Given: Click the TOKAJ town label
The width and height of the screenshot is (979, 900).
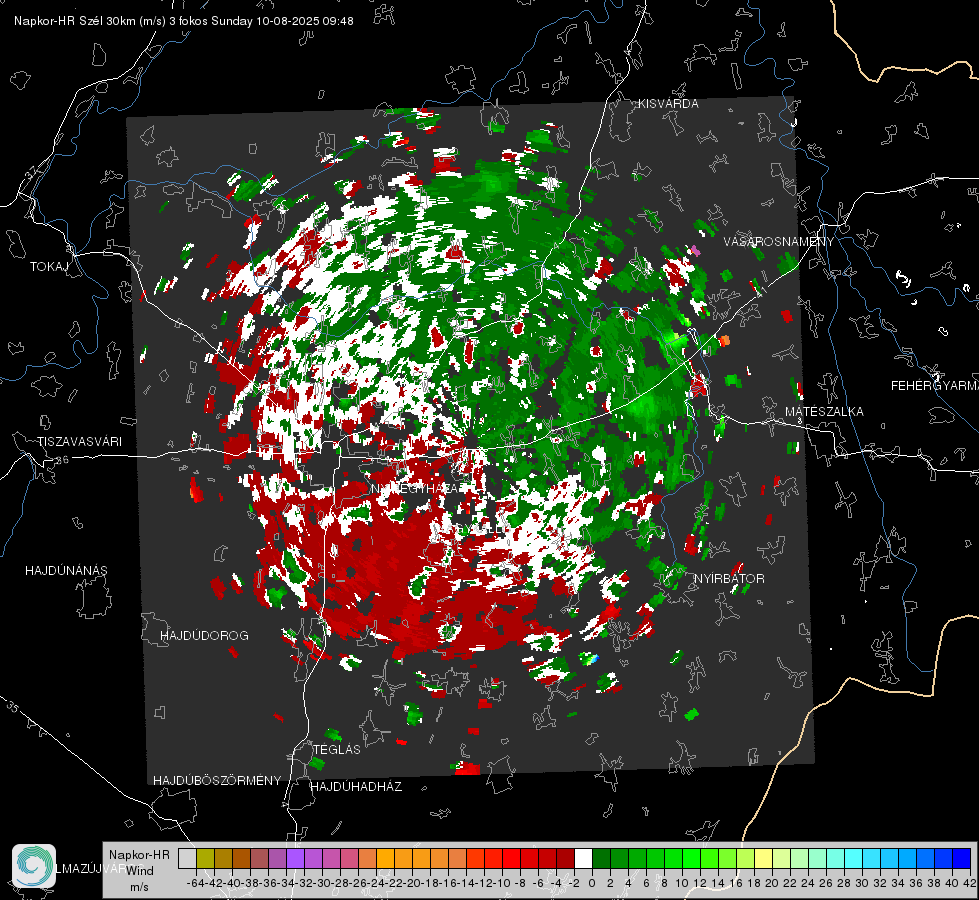Looking at the screenshot, I should (49, 267).
